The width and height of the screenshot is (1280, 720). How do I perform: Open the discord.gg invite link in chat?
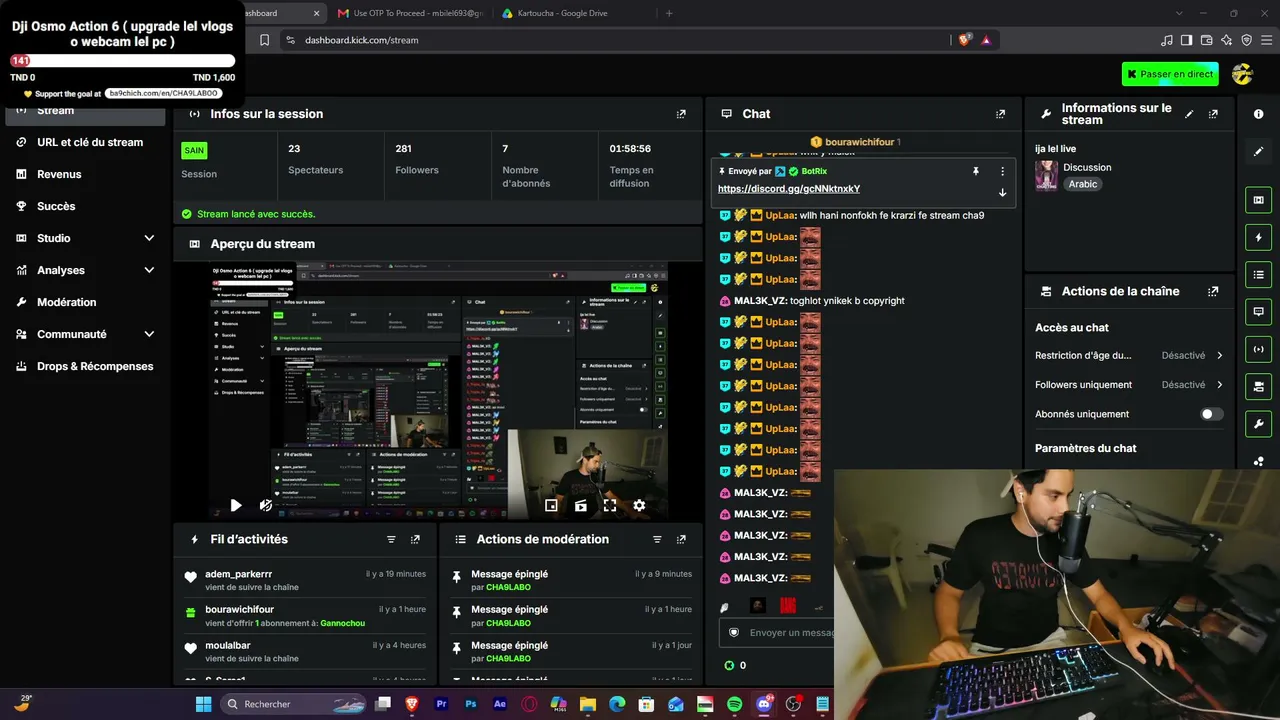789,189
